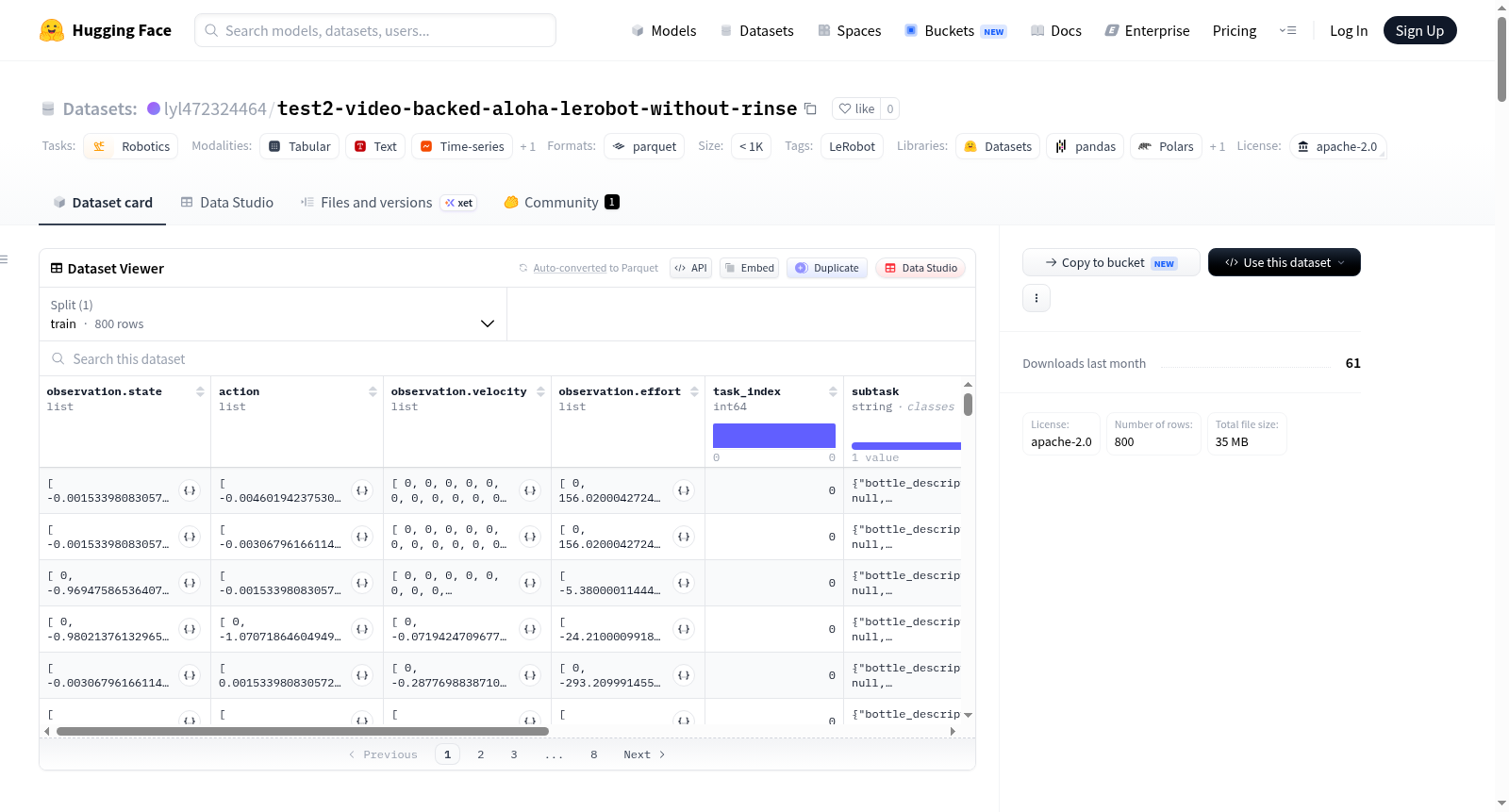Copy dataset name with copy icon

click(810, 108)
